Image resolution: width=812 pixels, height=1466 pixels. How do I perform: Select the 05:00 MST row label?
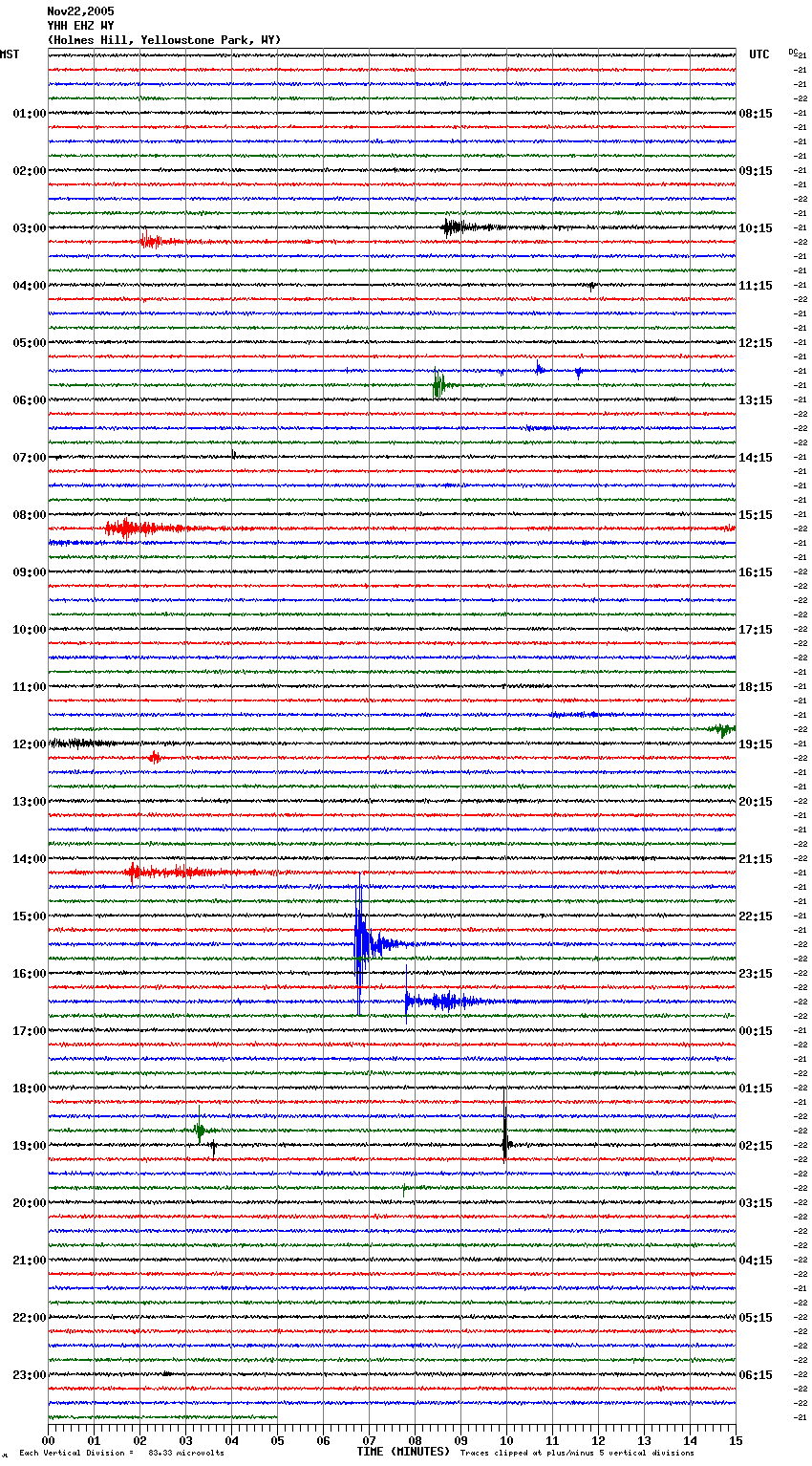click(29, 343)
